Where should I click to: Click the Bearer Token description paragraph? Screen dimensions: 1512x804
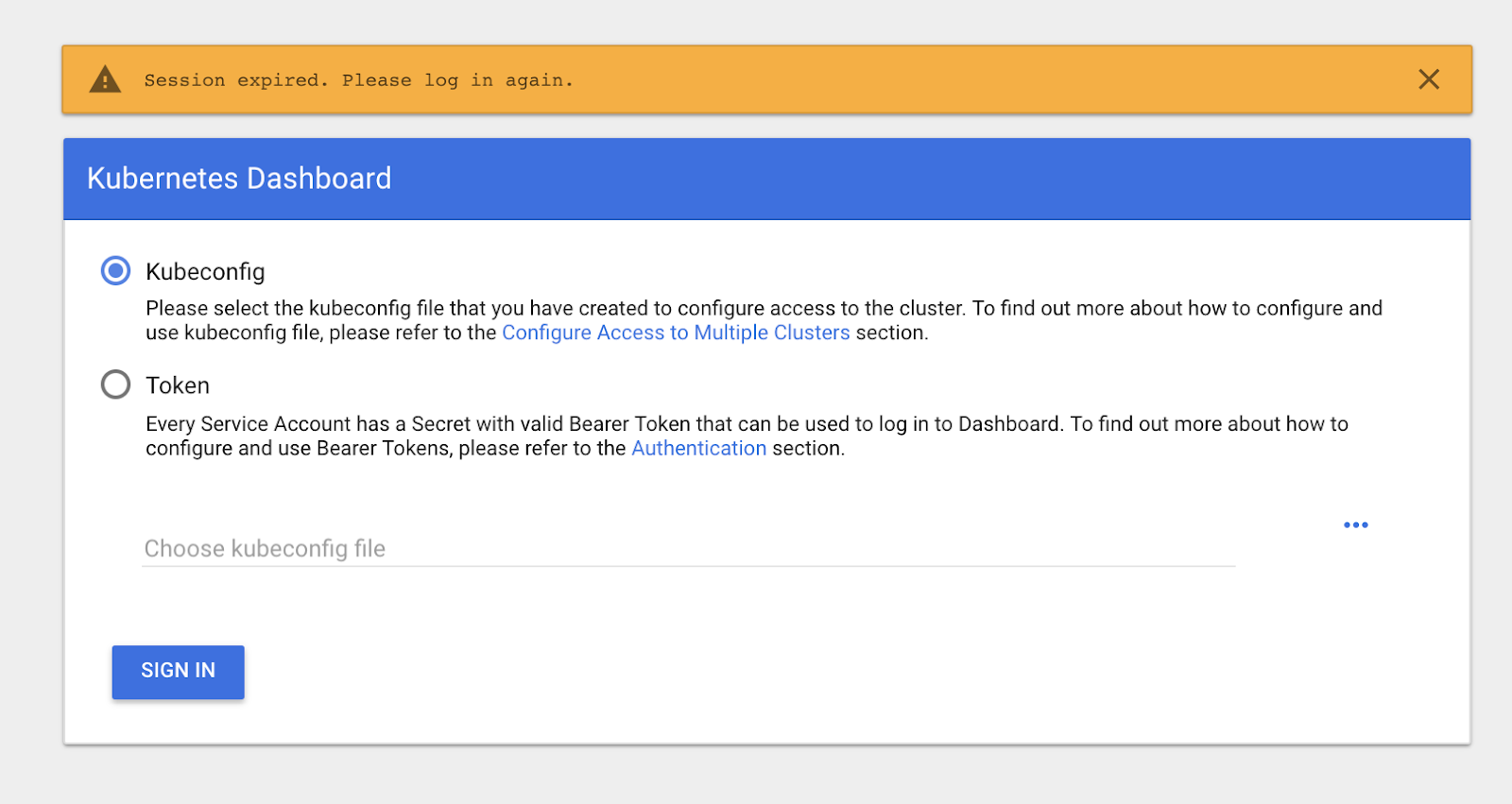click(747, 424)
